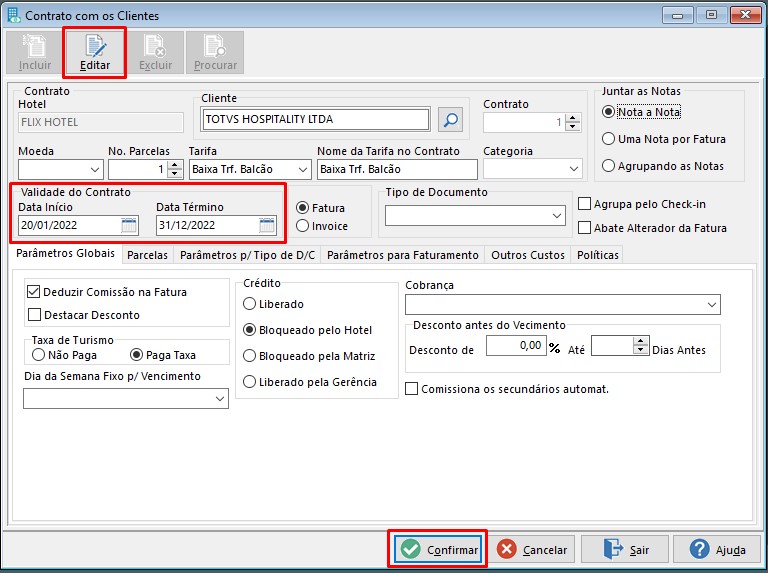The width and height of the screenshot is (768, 573).
Task: Click Nome da Tarifa no Contrato field
Action: click(397, 169)
